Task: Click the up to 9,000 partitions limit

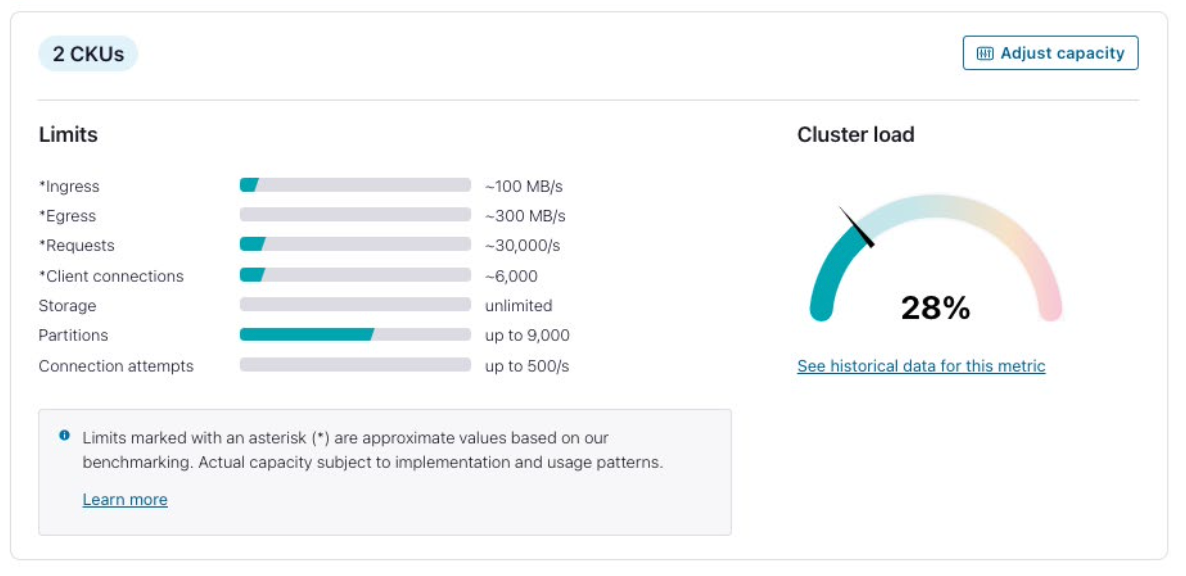Action: point(527,335)
